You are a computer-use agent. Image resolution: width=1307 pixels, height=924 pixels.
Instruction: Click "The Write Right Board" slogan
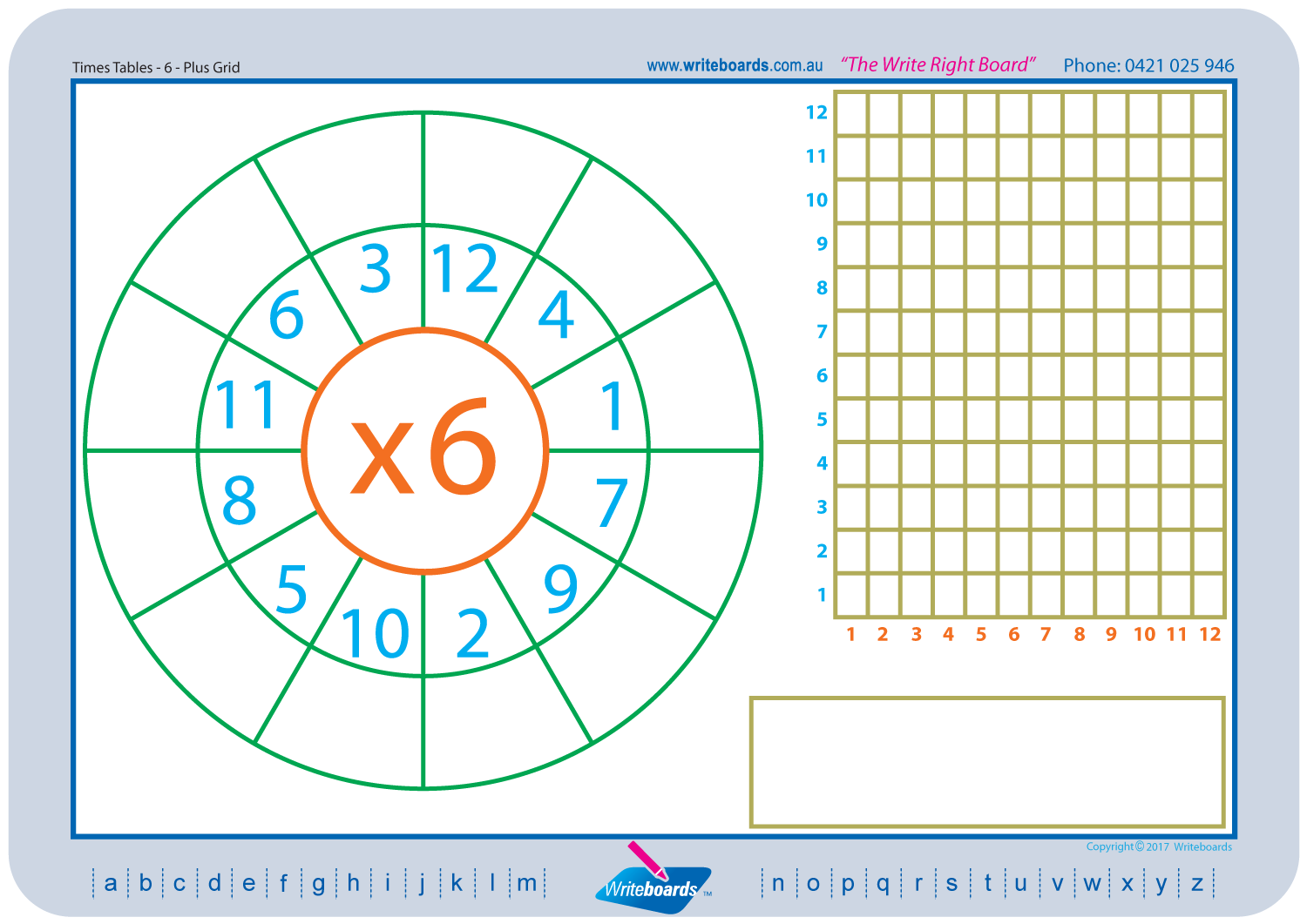pyautogui.click(x=938, y=64)
